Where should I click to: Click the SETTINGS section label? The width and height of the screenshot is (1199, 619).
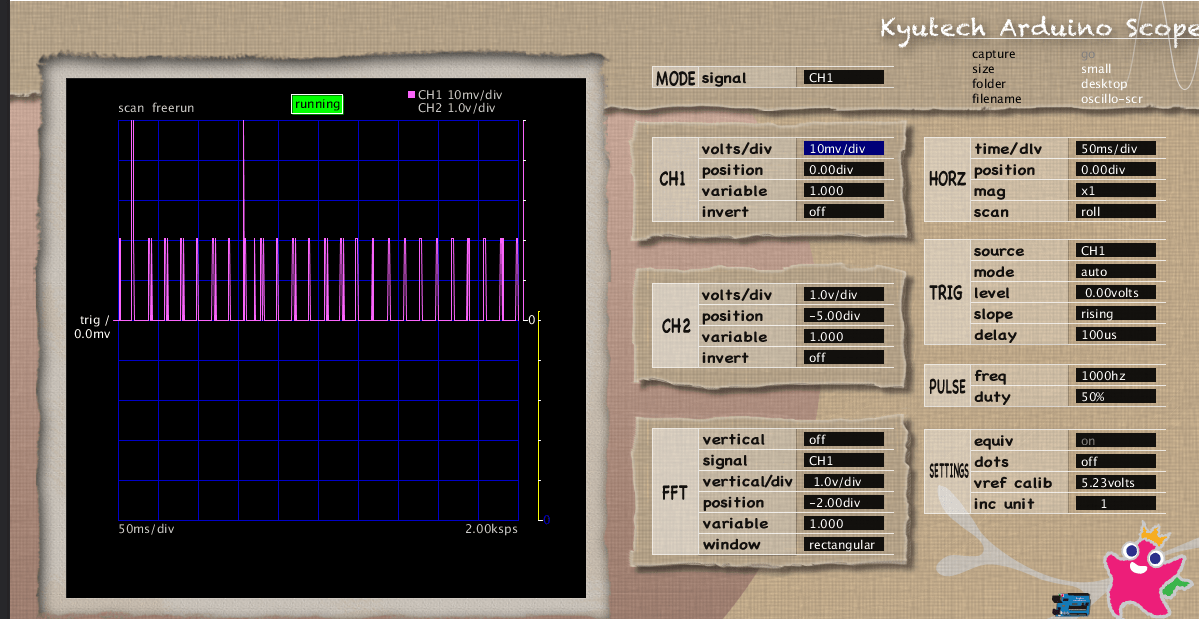(948, 471)
